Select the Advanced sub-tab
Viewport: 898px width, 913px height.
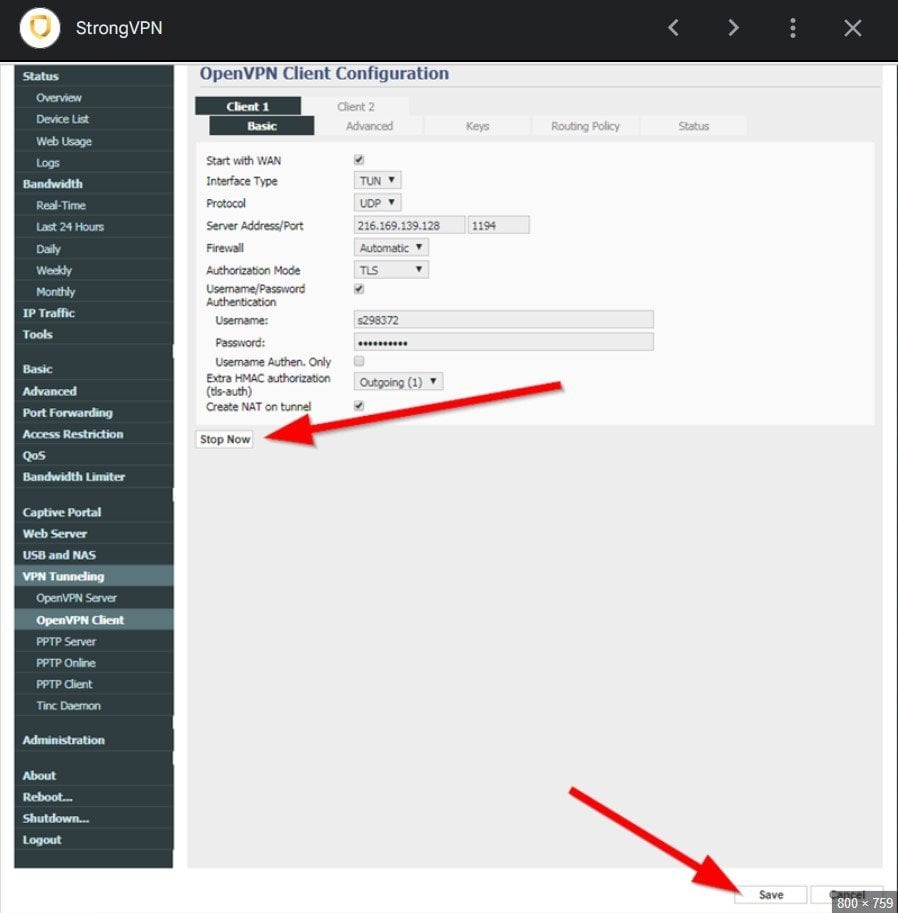pos(369,126)
